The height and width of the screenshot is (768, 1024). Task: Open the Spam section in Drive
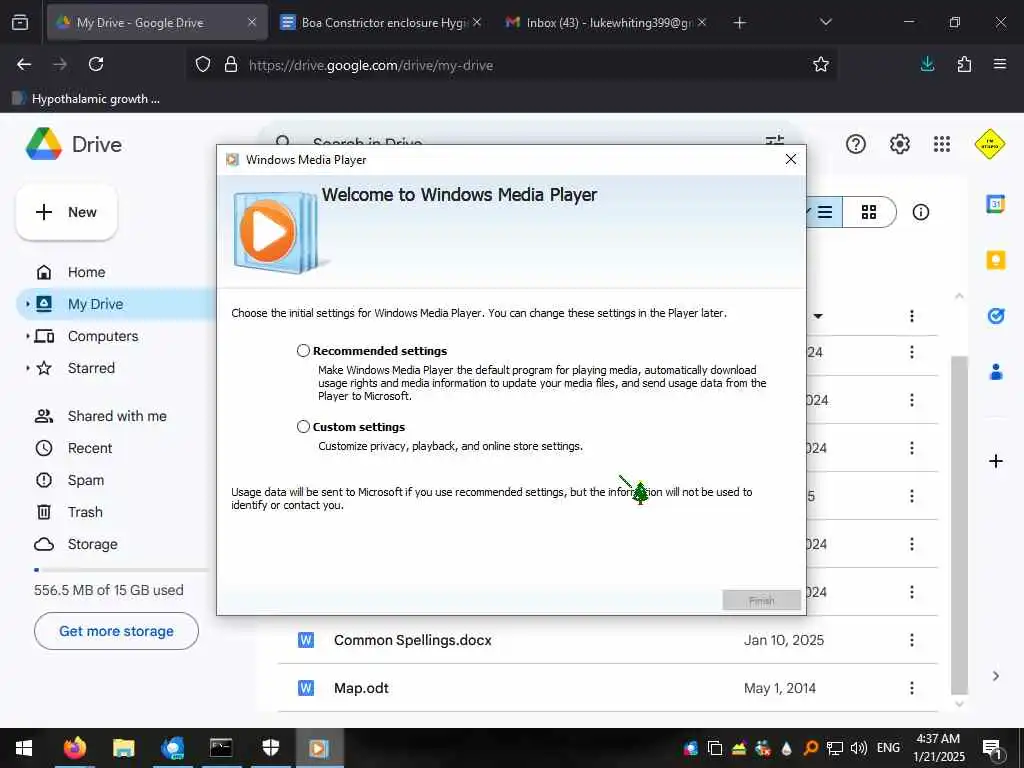[86, 480]
